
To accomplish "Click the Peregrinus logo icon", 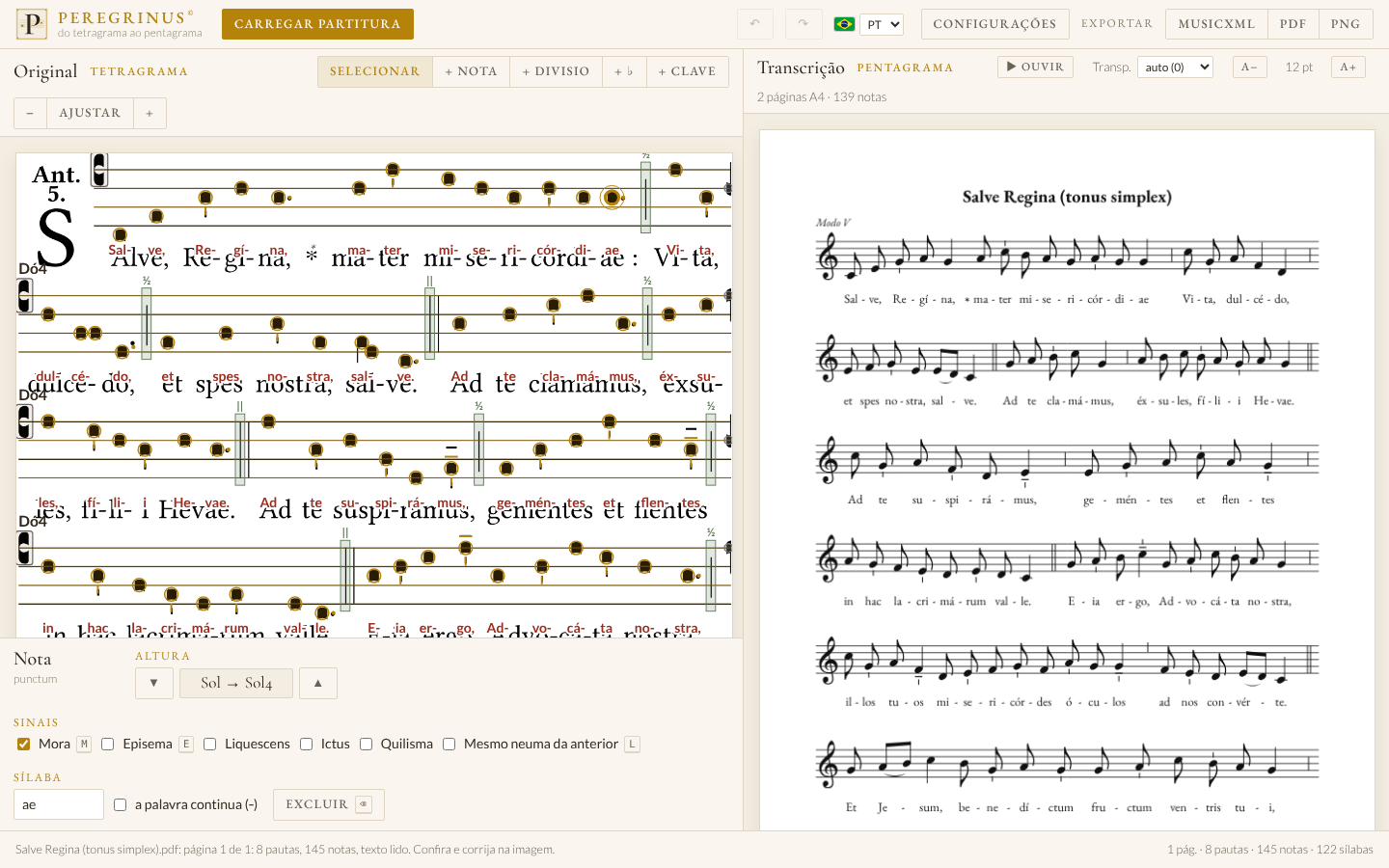I will click(31, 24).
